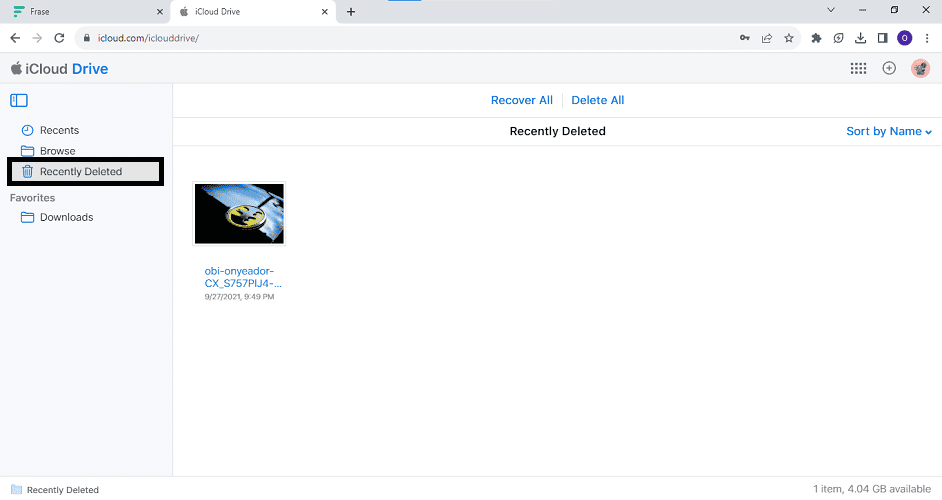Toggle the iCloud Drive sidebar panel
The image size is (942, 500).
[19, 100]
